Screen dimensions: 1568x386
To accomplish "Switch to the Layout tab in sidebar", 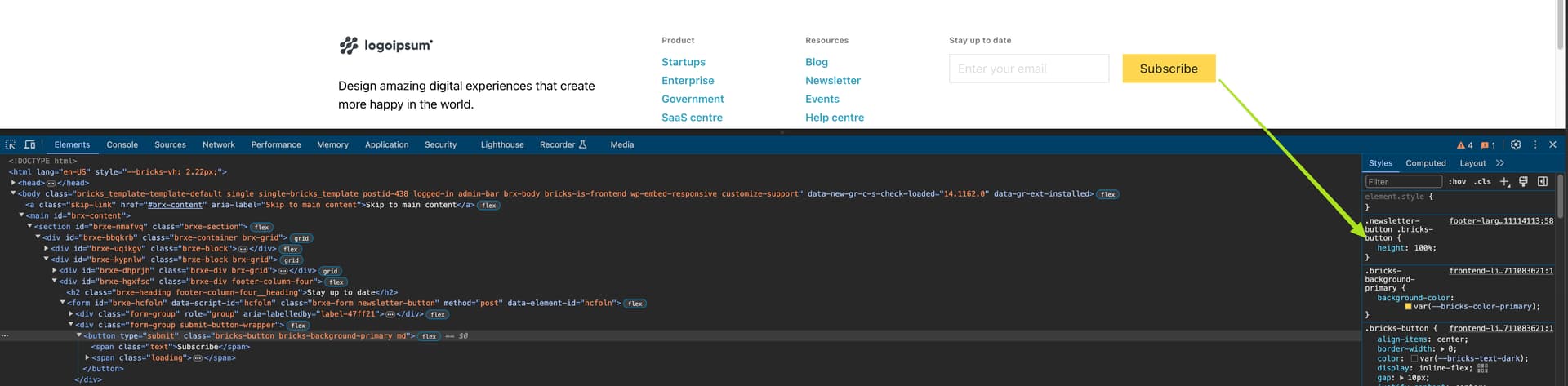I will (x=1472, y=163).
